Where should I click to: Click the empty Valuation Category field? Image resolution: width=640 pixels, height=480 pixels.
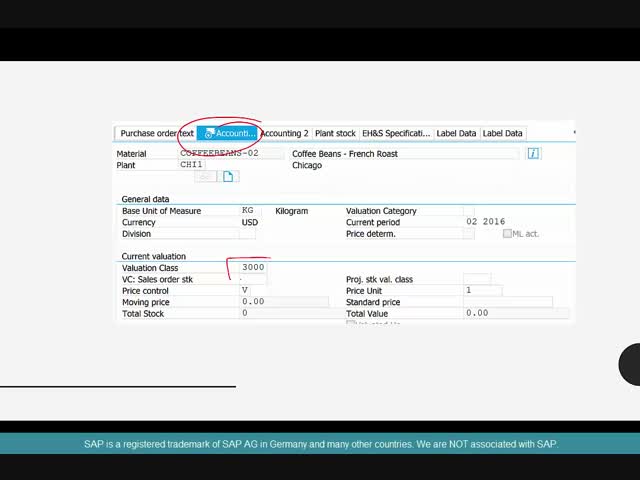[469, 211]
